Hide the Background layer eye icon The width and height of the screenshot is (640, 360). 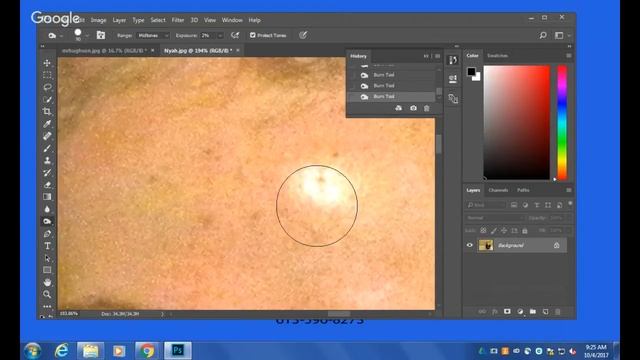pos(469,245)
